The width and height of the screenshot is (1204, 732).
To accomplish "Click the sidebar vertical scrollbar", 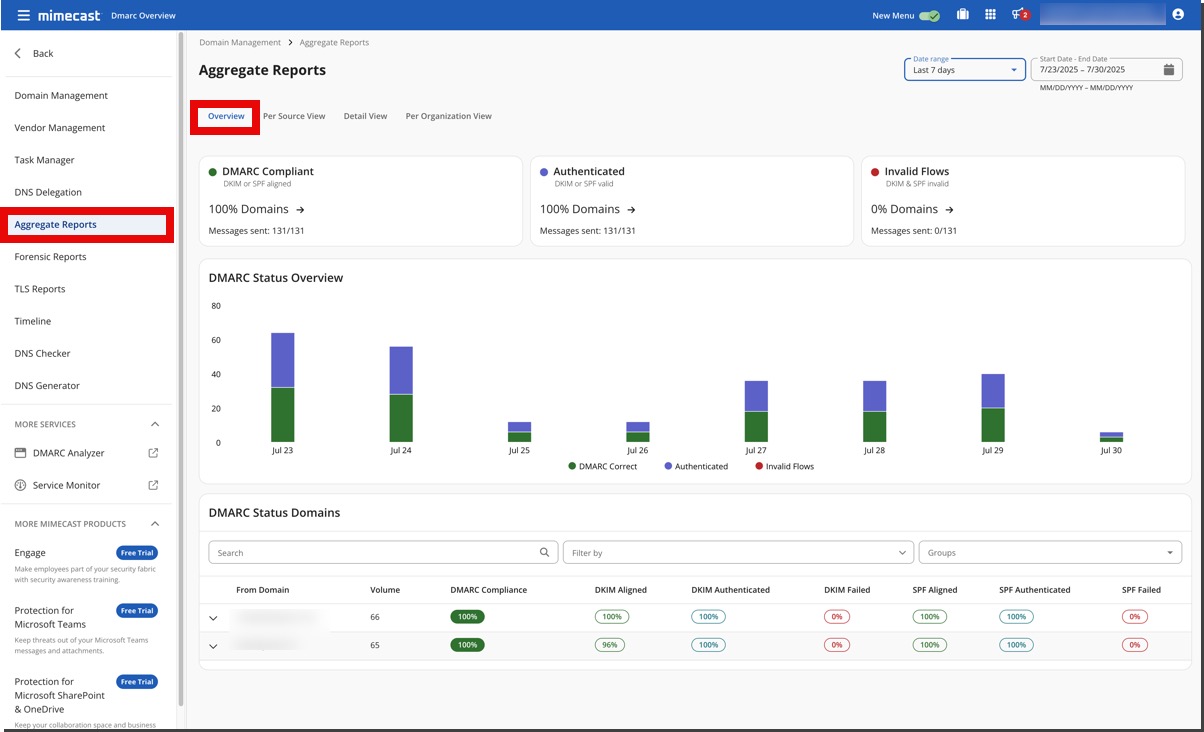I will tap(181, 370).
